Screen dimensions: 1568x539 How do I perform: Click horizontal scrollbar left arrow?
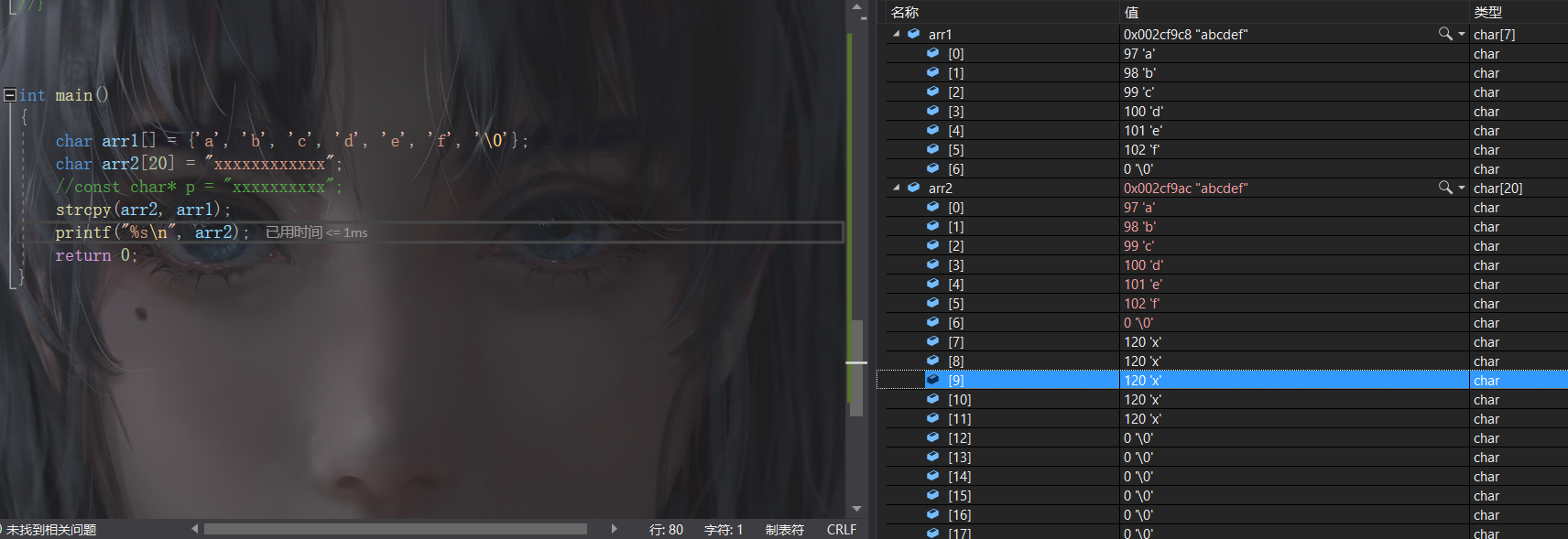[194, 529]
